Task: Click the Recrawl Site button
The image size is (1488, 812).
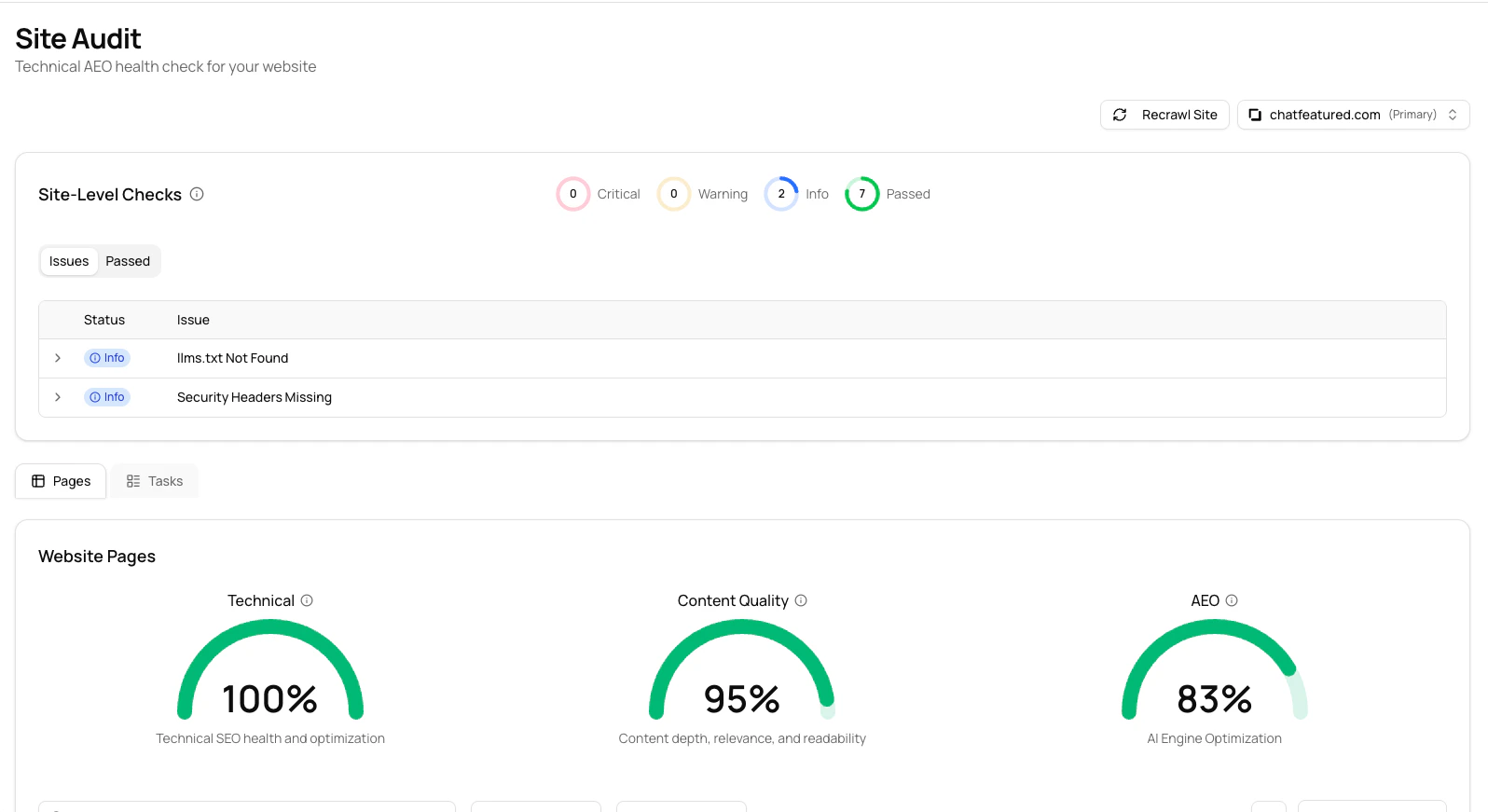Action: (1164, 115)
